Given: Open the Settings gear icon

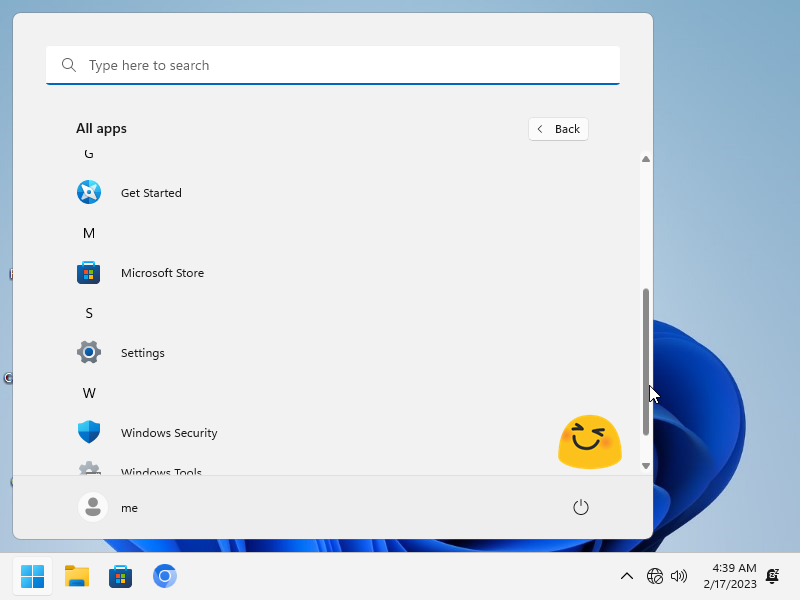Looking at the screenshot, I should (89, 353).
